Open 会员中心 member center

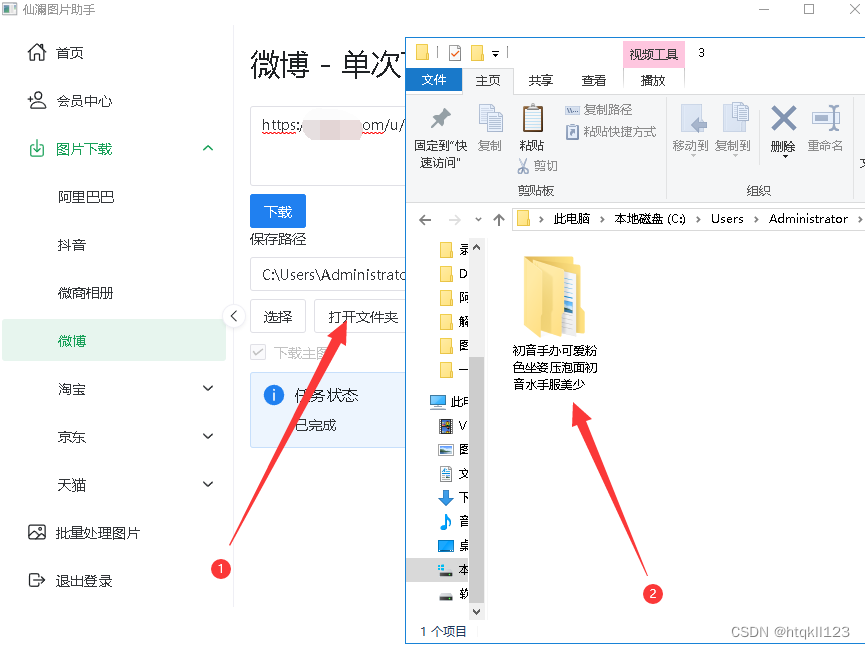70,101
